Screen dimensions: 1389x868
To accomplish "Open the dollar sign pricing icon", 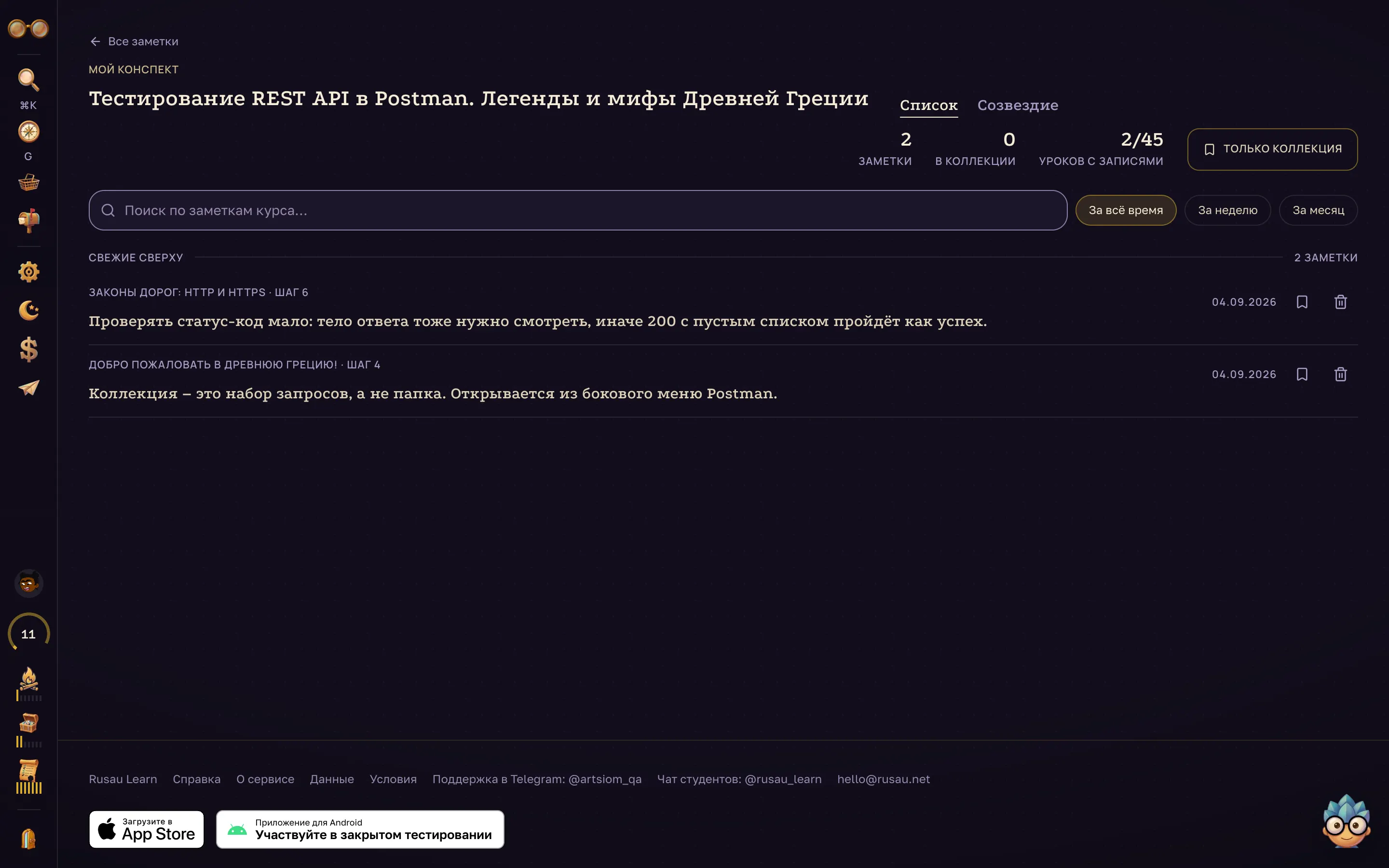I will point(28,349).
